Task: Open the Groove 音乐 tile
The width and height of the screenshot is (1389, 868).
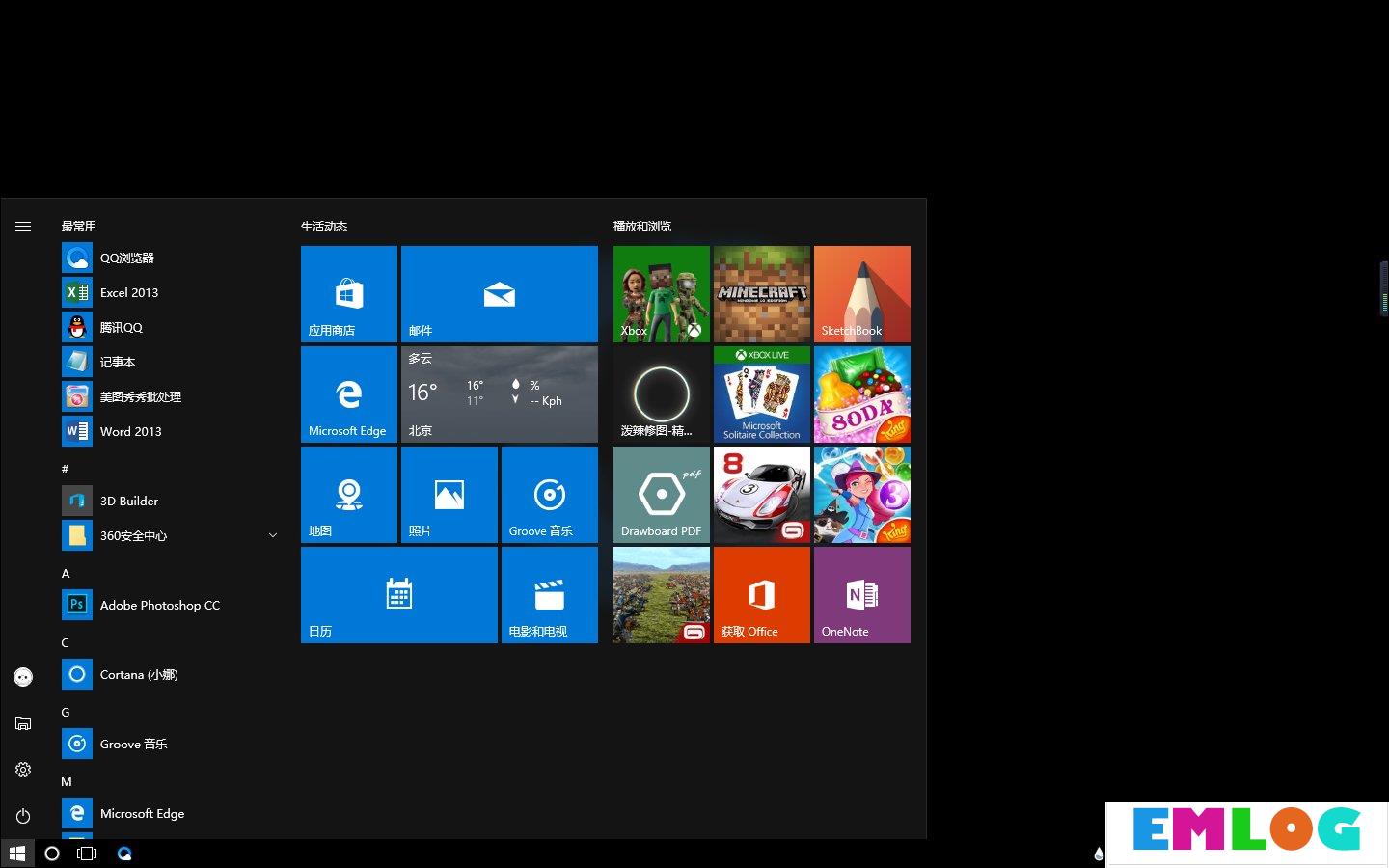Action: (x=550, y=495)
